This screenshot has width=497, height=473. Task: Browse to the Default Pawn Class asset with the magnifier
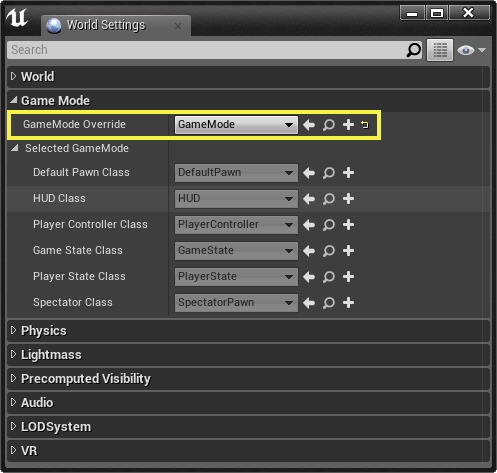(x=329, y=173)
